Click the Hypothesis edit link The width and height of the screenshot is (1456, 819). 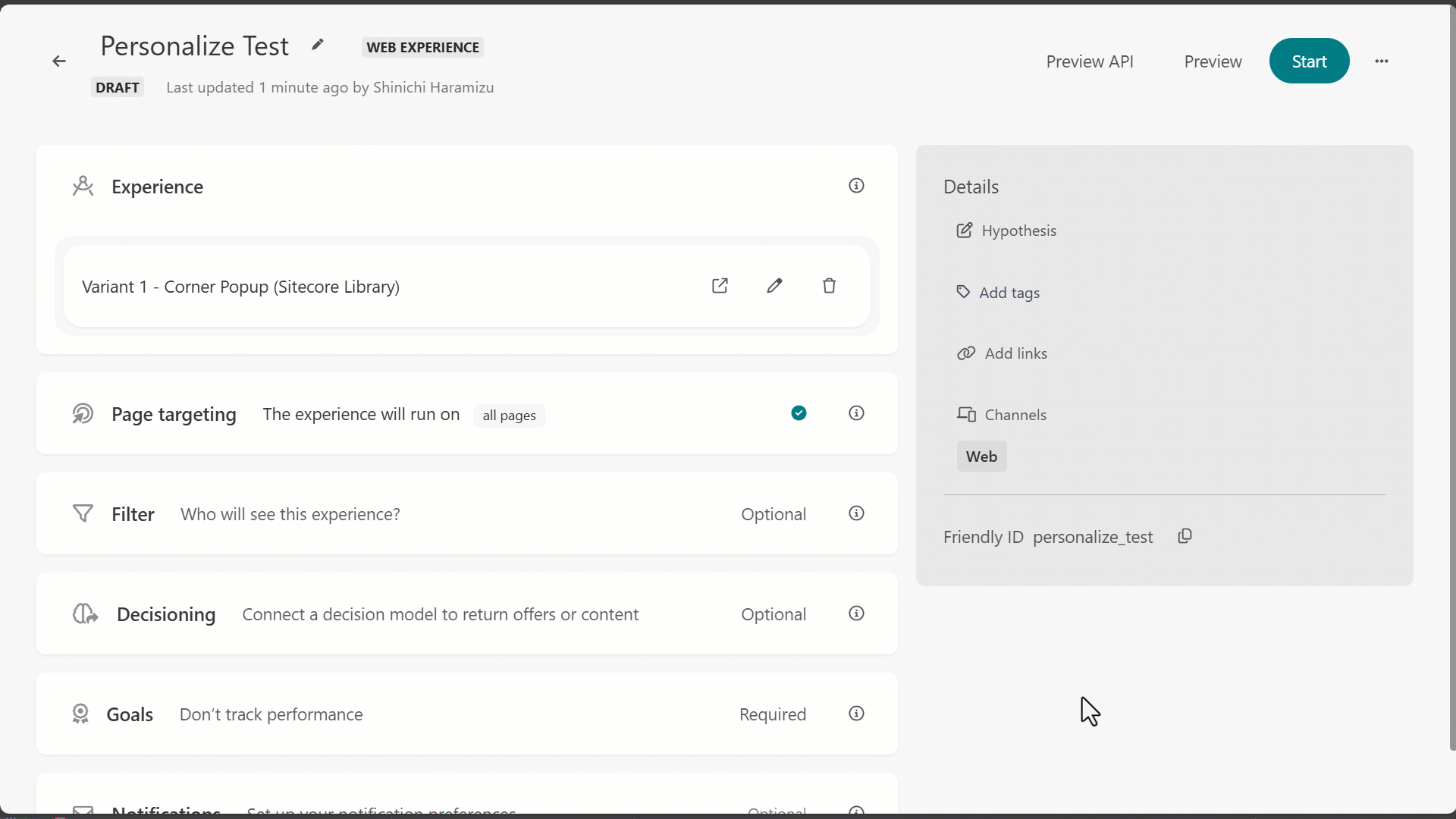coord(1018,231)
